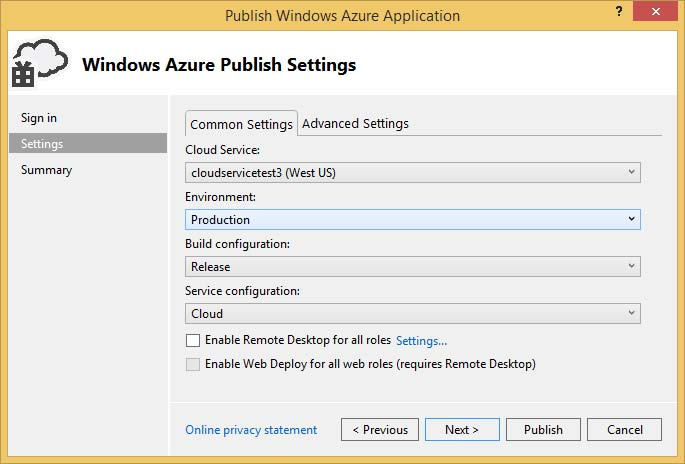Open the Service configuration dropdown

point(413,314)
